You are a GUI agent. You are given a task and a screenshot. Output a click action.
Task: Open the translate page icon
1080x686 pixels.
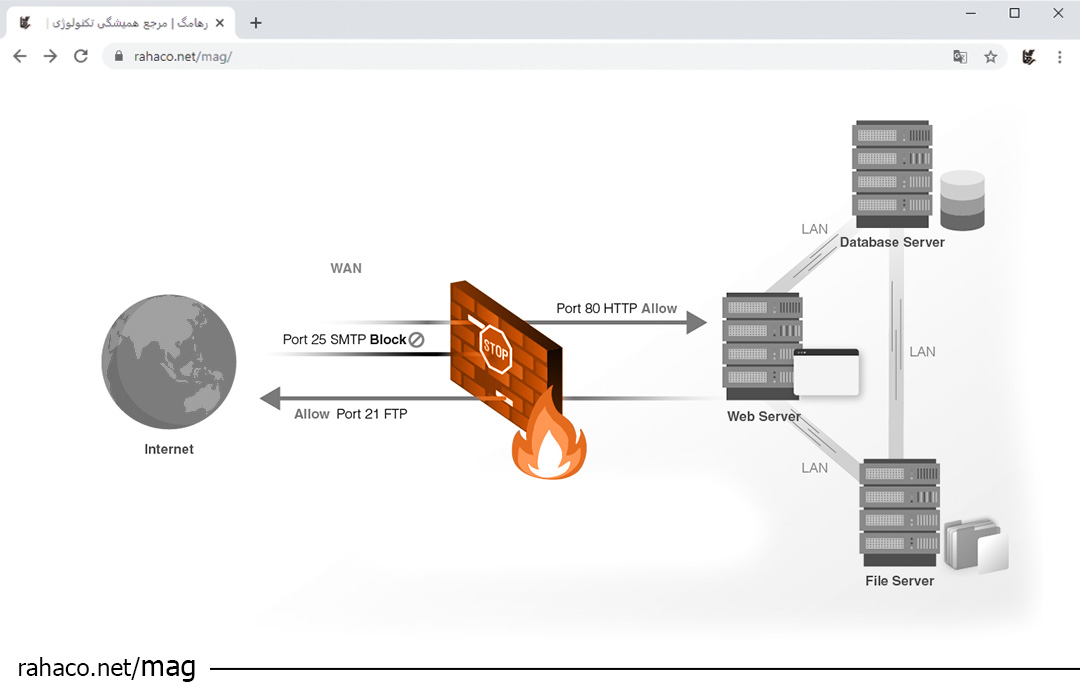coord(960,57)
